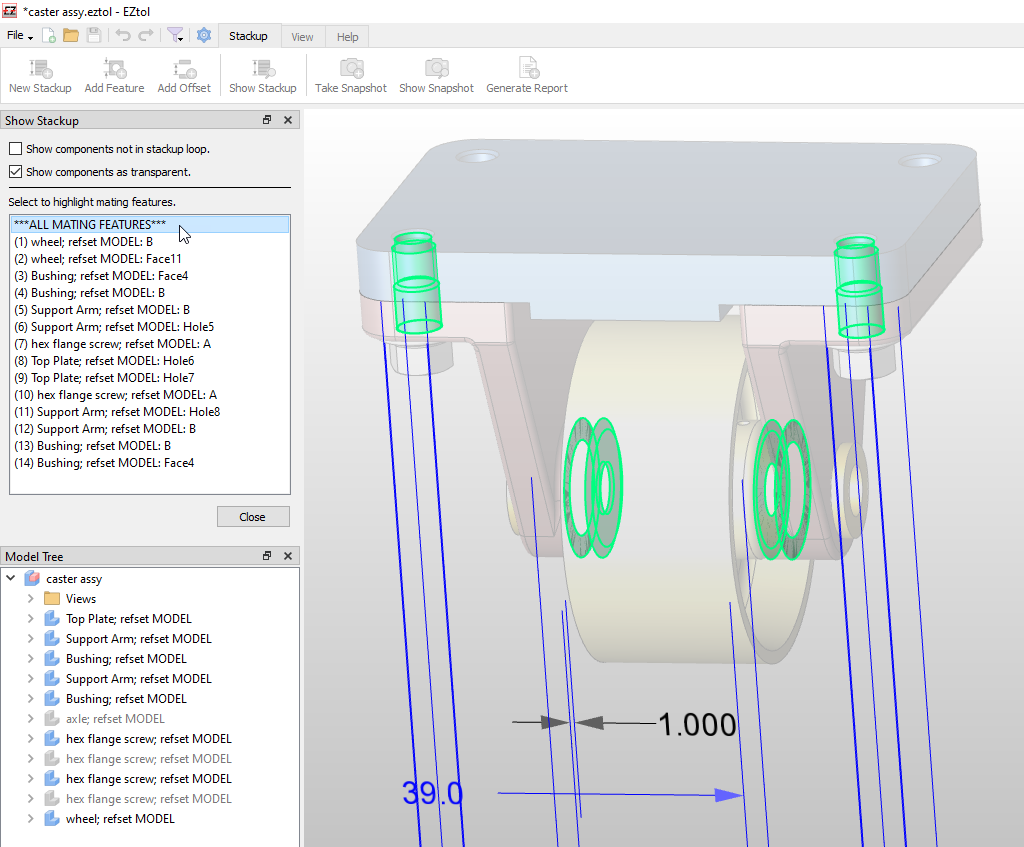1024x847 pixels.
Task: Uncheck 'Show components as transparent'
Action: [15, 171]
